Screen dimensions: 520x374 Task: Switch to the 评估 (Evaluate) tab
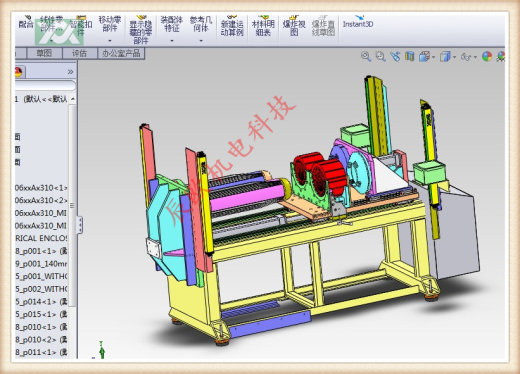(80, 53)
